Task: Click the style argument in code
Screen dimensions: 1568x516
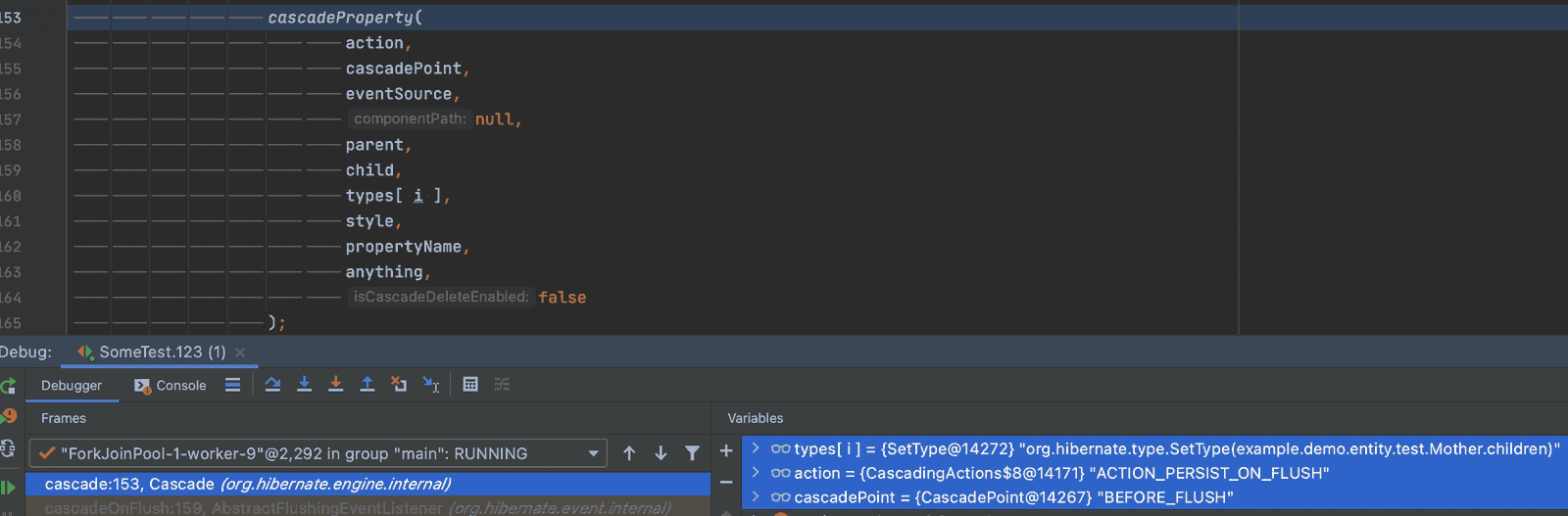Action: coord(369,221)
